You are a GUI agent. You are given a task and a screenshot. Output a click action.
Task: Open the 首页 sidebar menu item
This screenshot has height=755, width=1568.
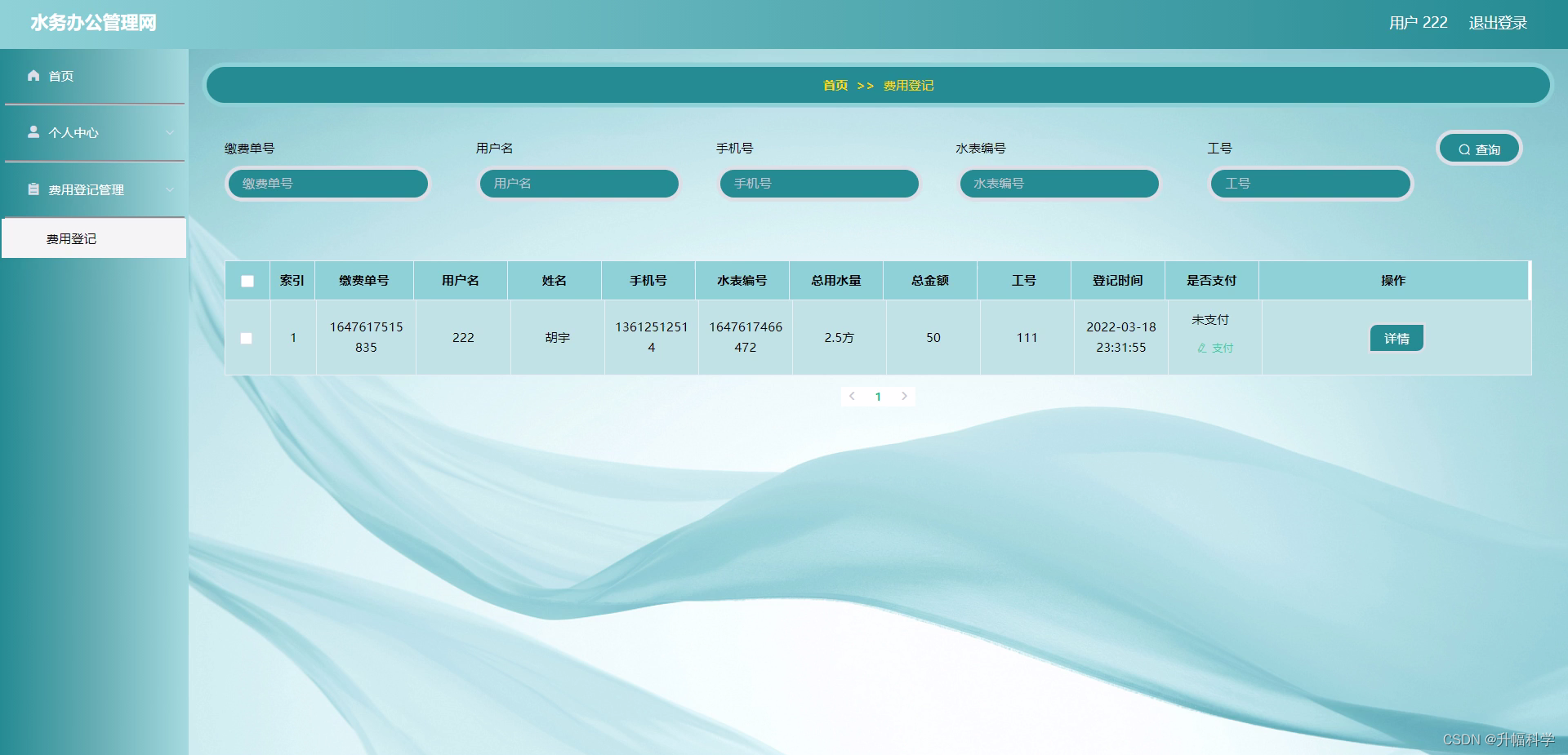point(61,75)
